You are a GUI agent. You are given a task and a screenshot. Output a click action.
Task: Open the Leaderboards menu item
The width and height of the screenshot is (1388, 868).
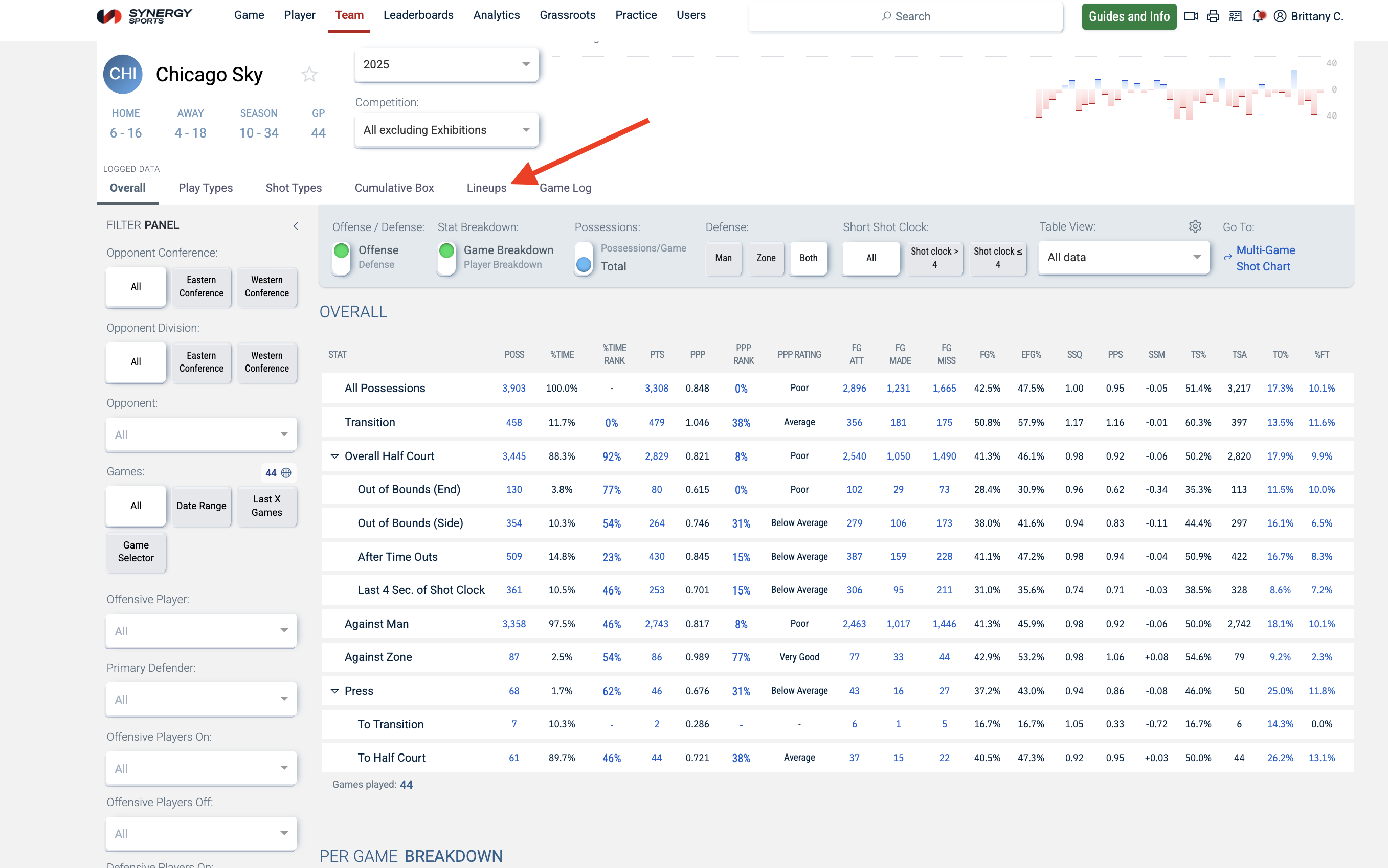click(418, 15)
